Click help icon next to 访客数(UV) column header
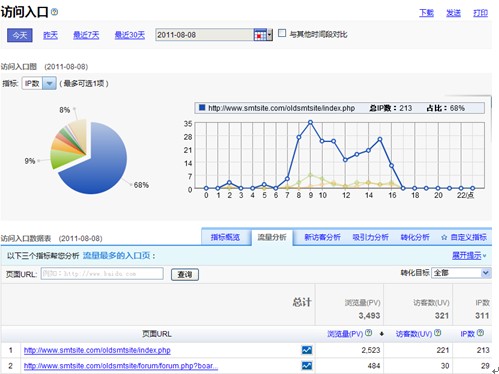 [x=438, y=333]
